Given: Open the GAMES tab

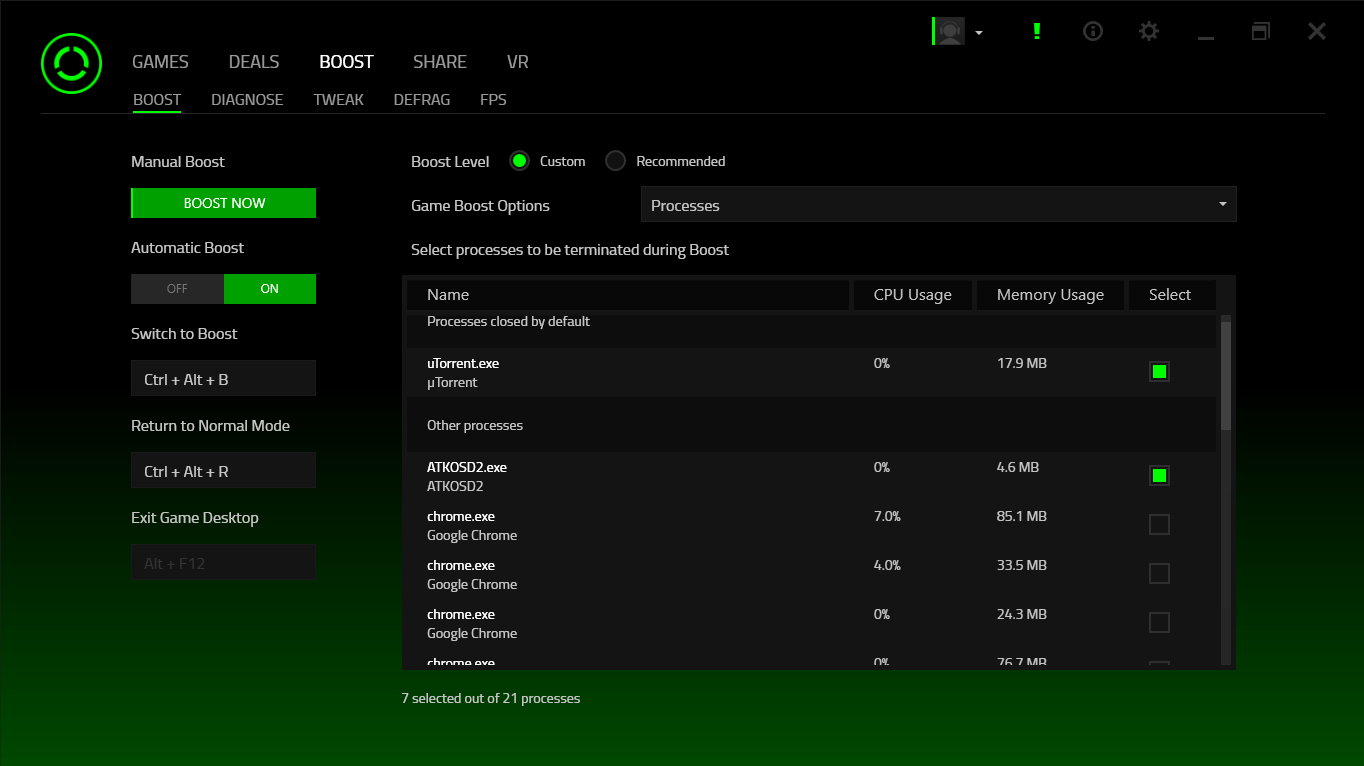Looking at the screenshot, I should [160, 61].
